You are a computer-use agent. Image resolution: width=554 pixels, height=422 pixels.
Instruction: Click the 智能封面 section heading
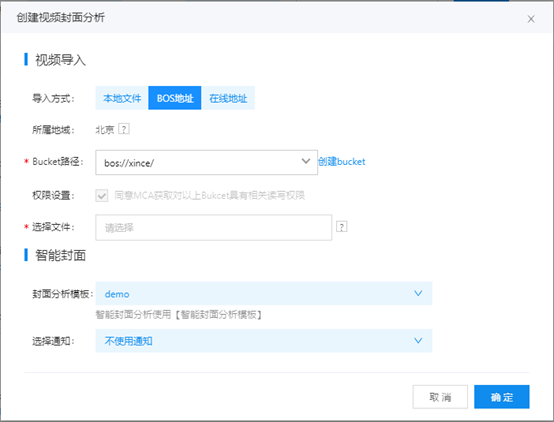tap(60, 255)
